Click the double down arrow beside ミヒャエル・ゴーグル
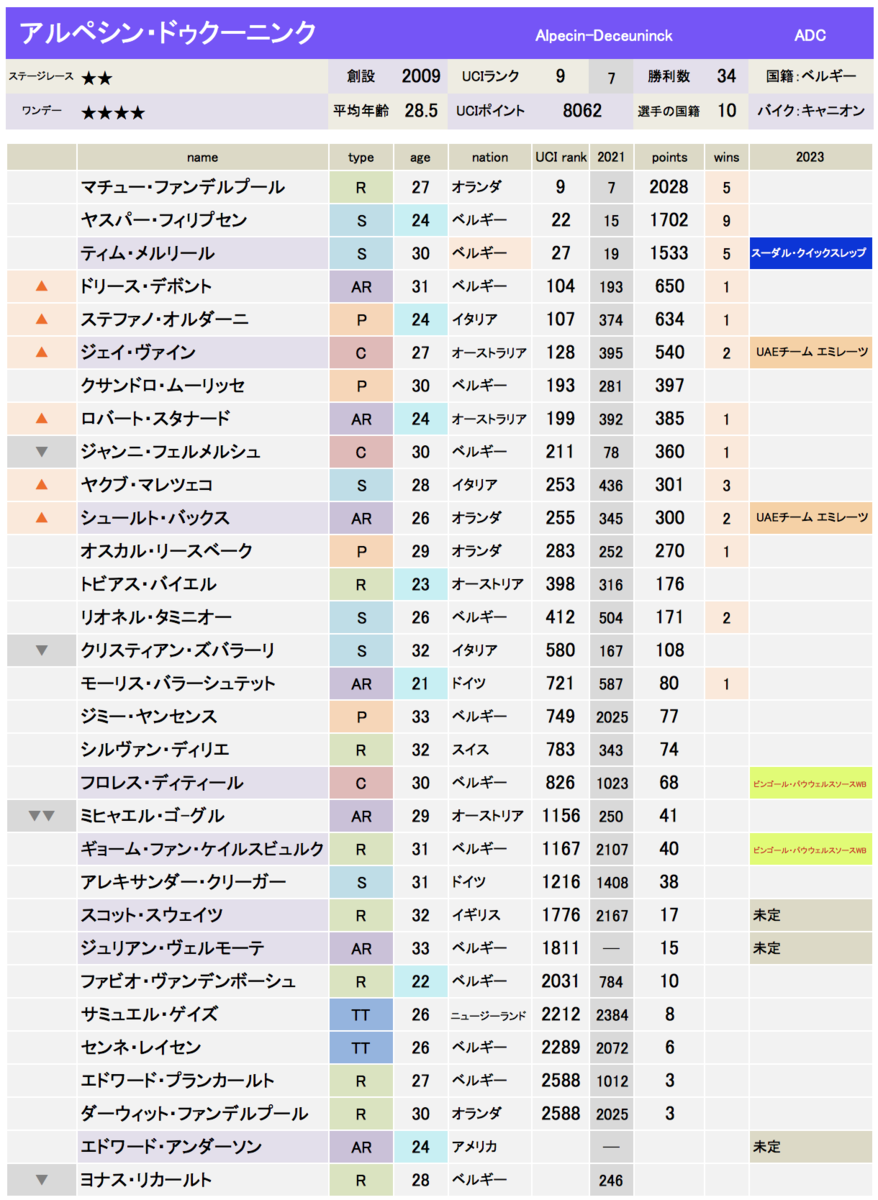878x1200 pixels. click(41, 816)
